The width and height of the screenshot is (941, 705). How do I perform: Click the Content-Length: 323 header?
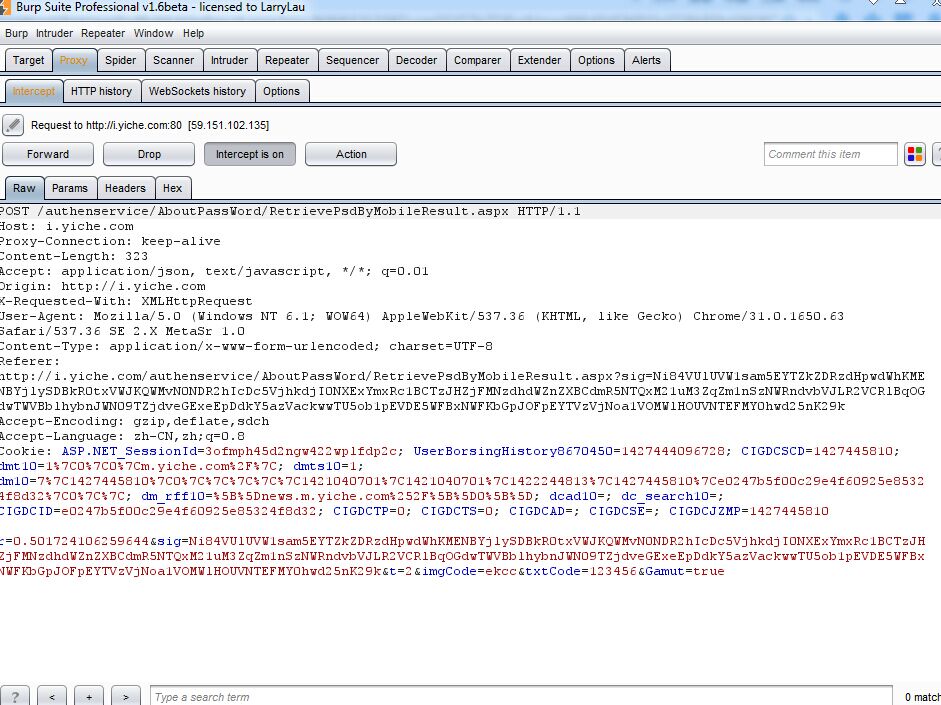74,256
